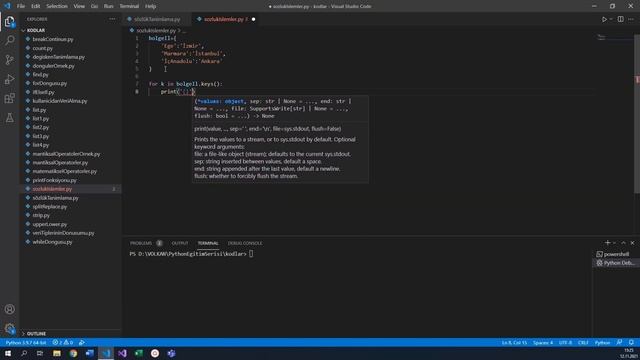Open the Source Control view
The height and width of the screenshot is (360, 640).
pos(9,60)
